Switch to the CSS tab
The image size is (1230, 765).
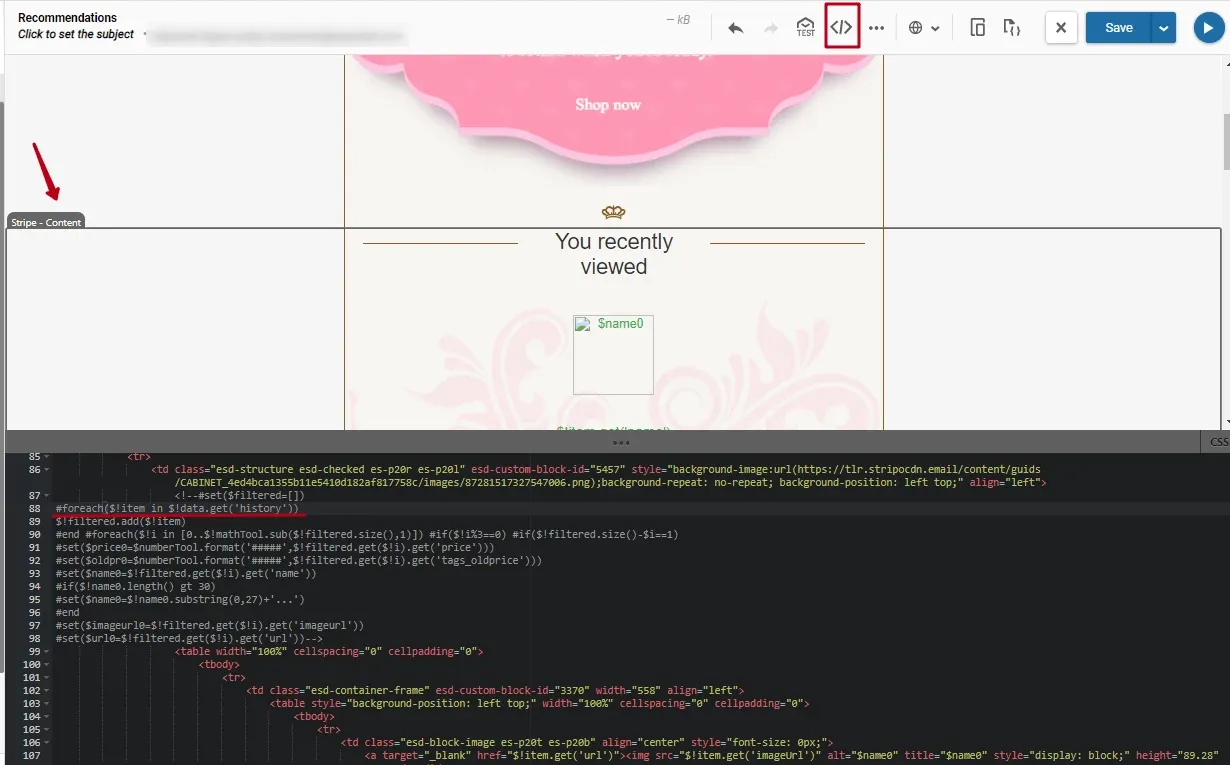click(x=1217, y=442)
